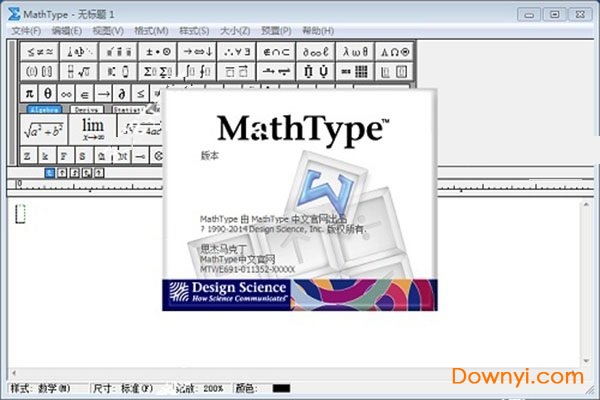Viewport: 600px width, 400px height.
Task: Click the S symbol in the small bar
Action: [x=82, y=156]
